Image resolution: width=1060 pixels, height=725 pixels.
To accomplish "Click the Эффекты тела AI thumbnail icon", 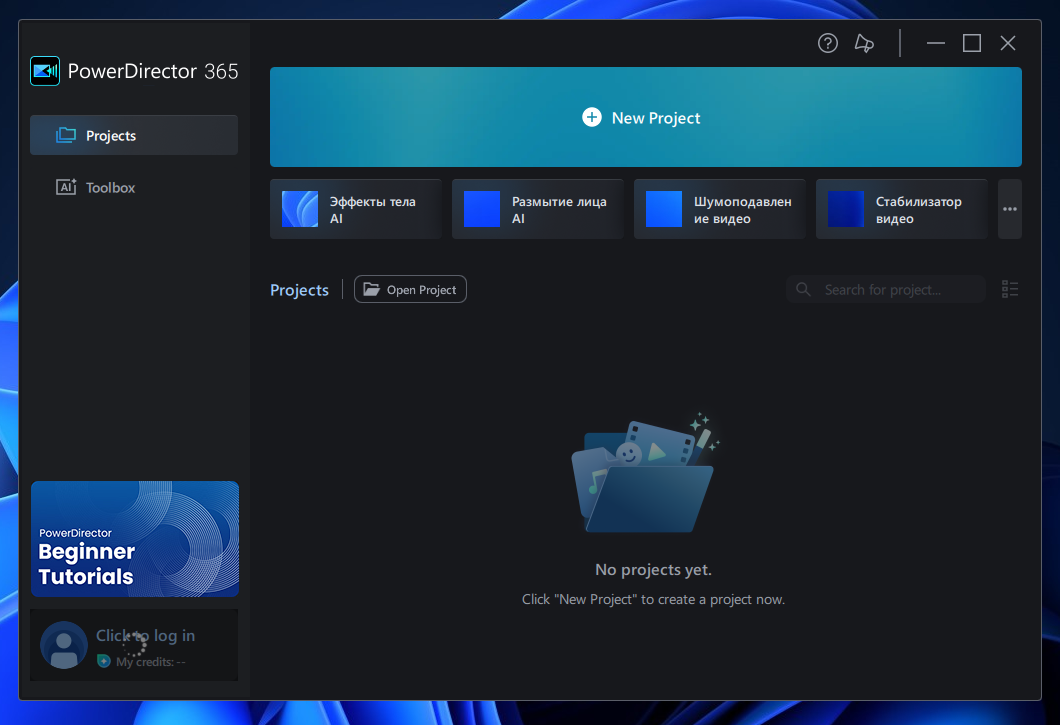I will [300, 209].
